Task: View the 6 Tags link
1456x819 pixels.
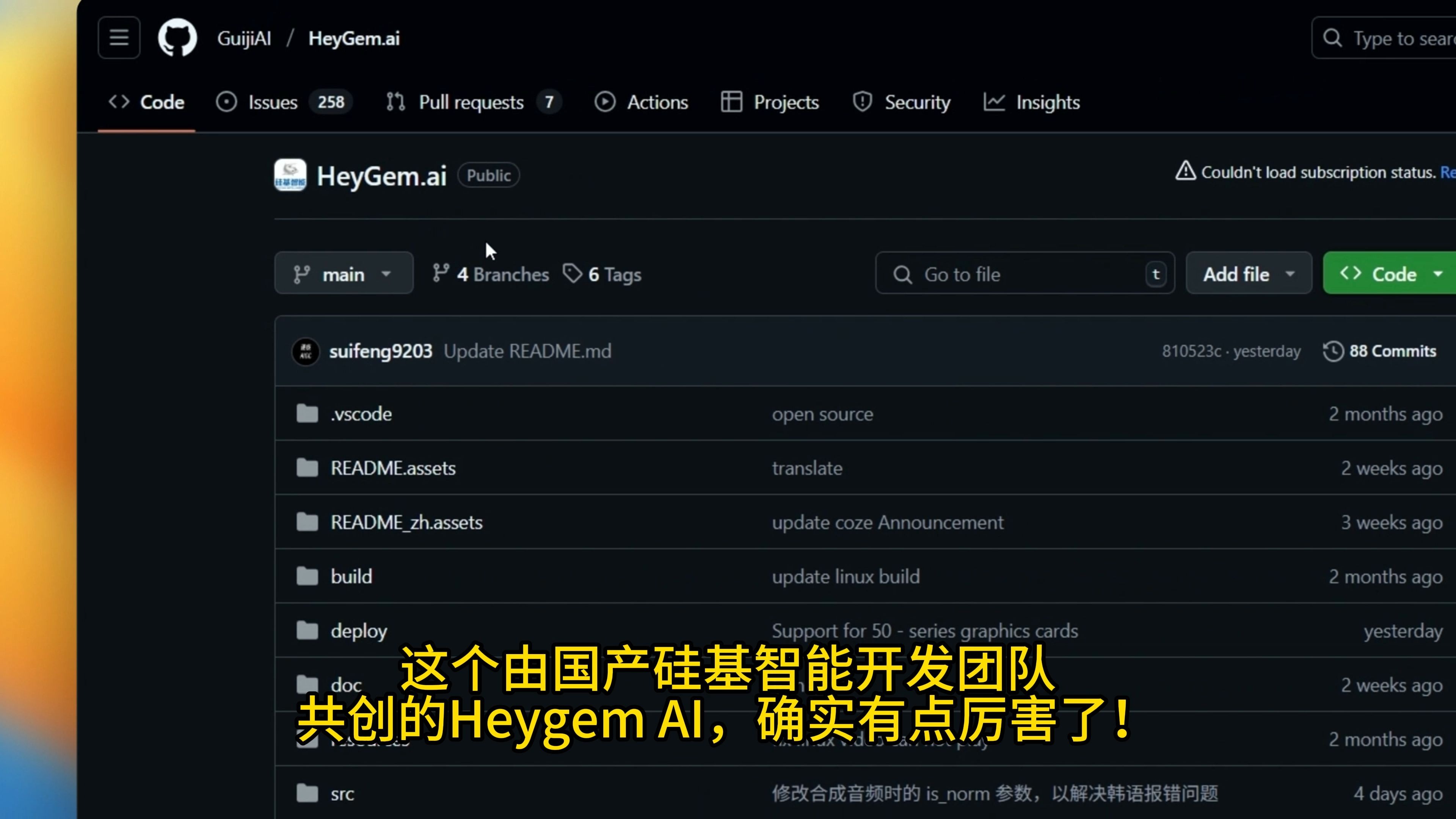Action: tap(602, 274)
